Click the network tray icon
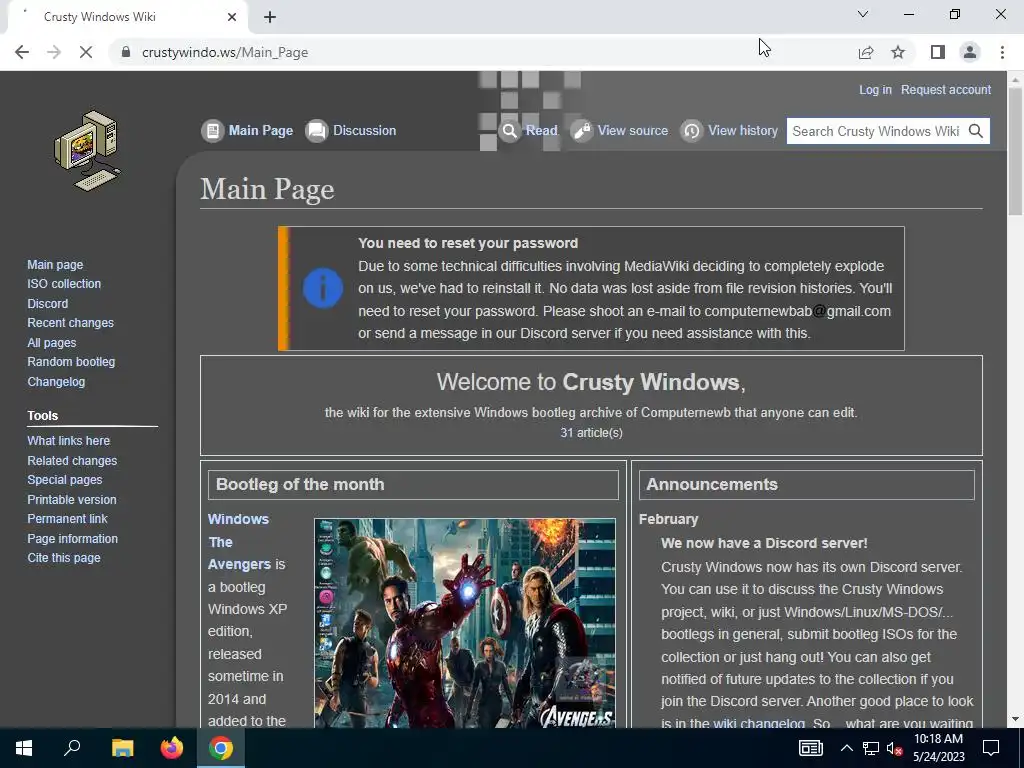The width and height of the screenshot is (1024, 768). pos(871,748)
